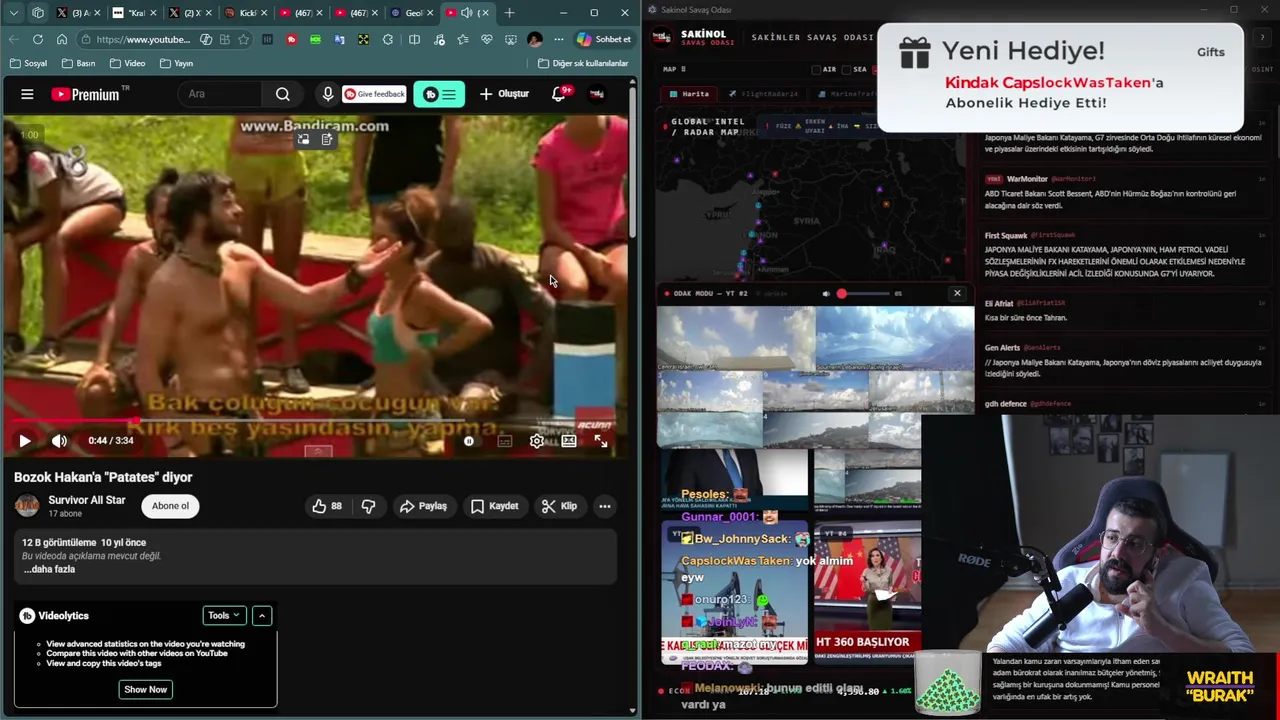1280x720 pixels.
Task: Enable the SEA checkbox in Sakinol
Action: tap(847, 69)
